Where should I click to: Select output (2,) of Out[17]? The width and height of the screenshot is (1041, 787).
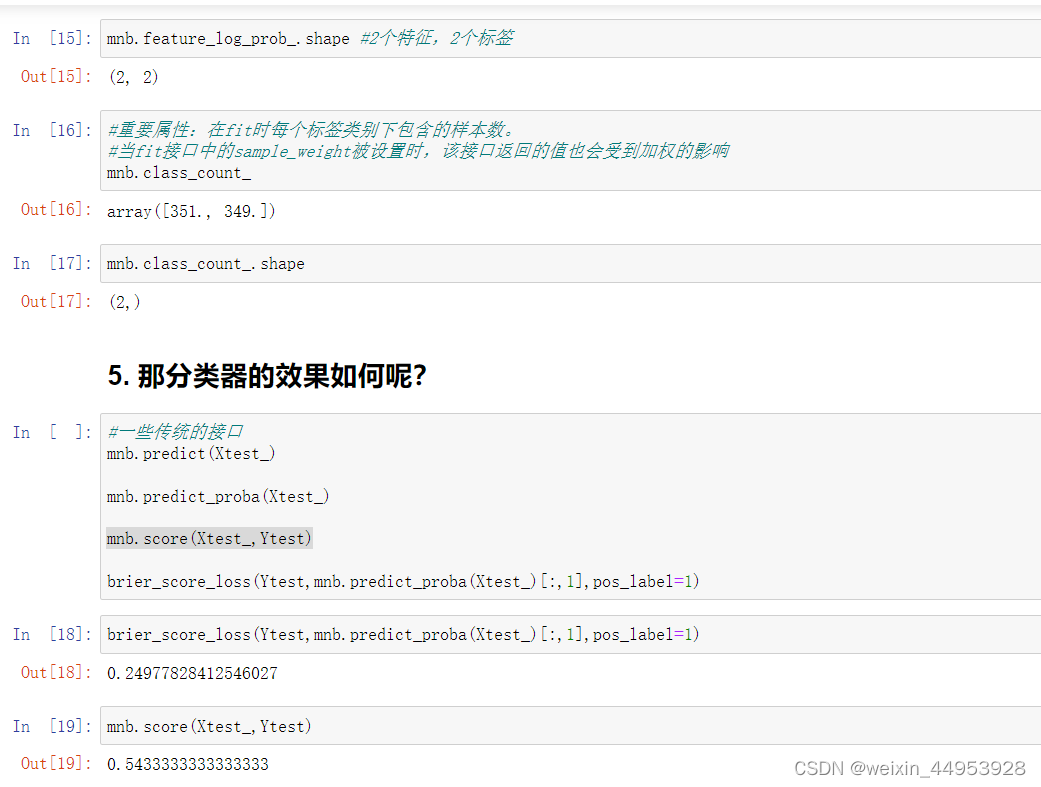[124, 302]
